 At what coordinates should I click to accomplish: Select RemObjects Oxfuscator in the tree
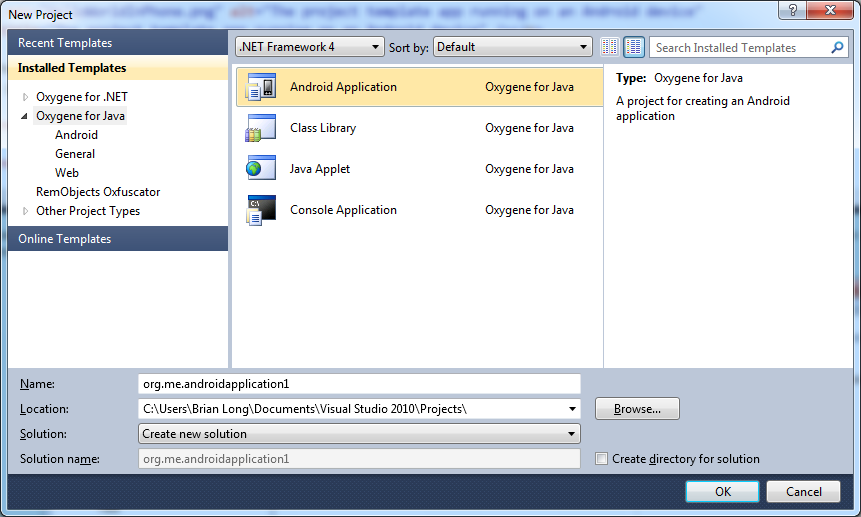pyautogui.click(x=98, y=192)
